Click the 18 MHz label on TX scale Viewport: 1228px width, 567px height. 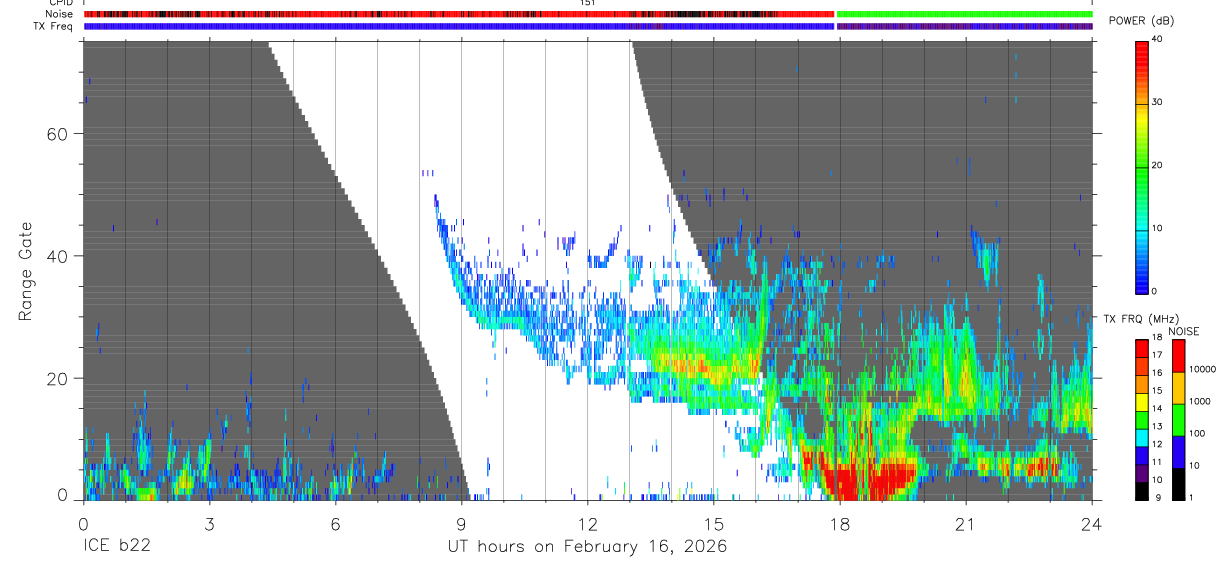[1156, 338]
